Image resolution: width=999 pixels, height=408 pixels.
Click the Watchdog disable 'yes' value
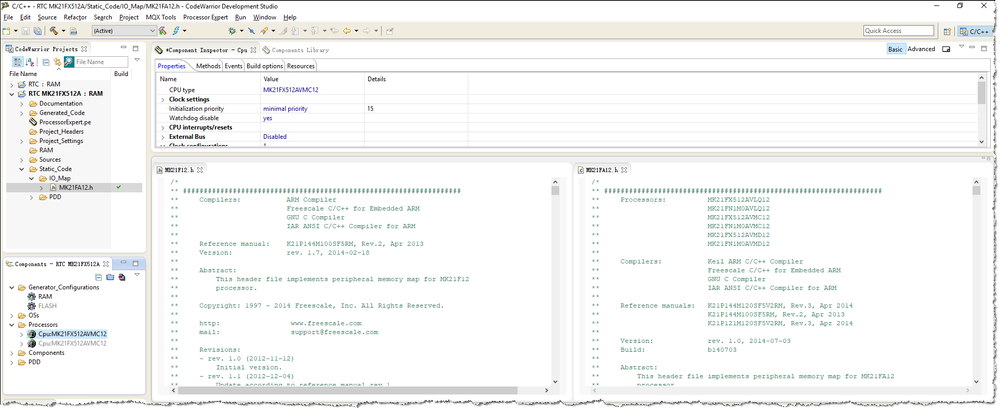coord(268,118)
